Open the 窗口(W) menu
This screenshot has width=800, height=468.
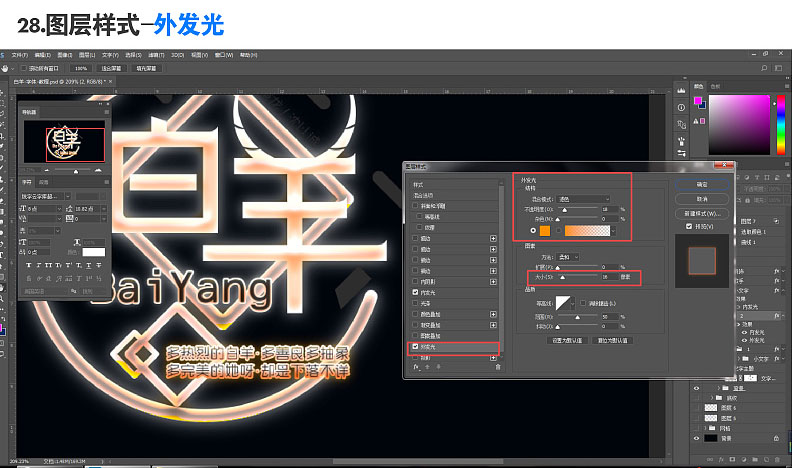(x=224, y=55)
